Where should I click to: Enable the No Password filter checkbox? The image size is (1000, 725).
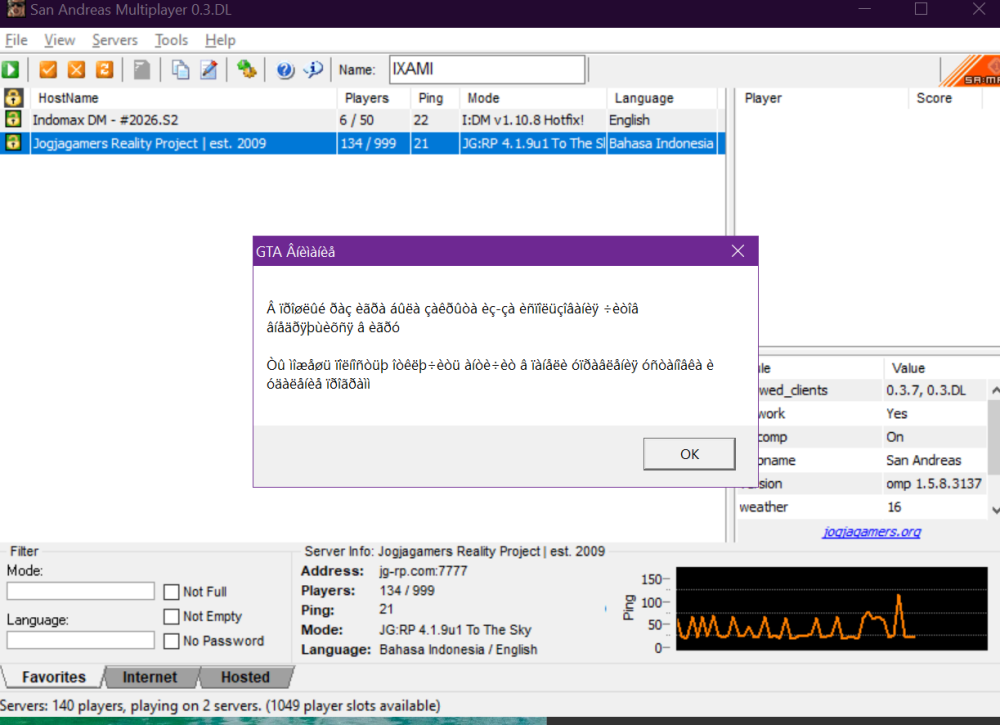pyautogui.click(x=171, y=641)
